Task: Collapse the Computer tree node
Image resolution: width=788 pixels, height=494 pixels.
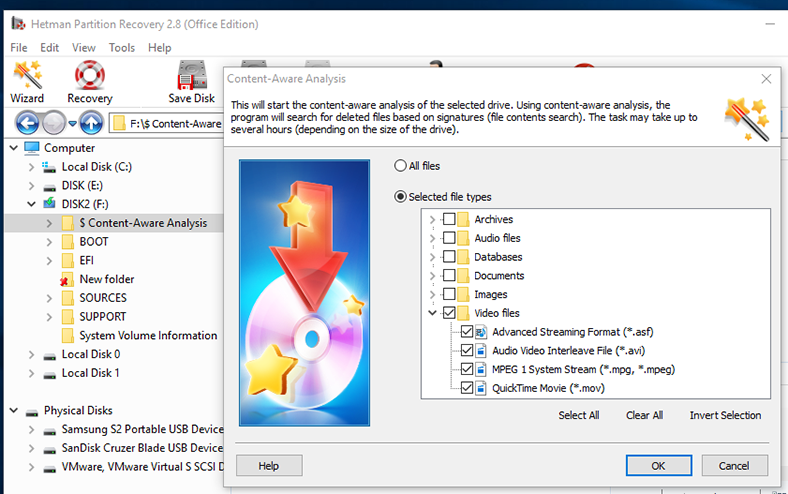Action: 14,148
